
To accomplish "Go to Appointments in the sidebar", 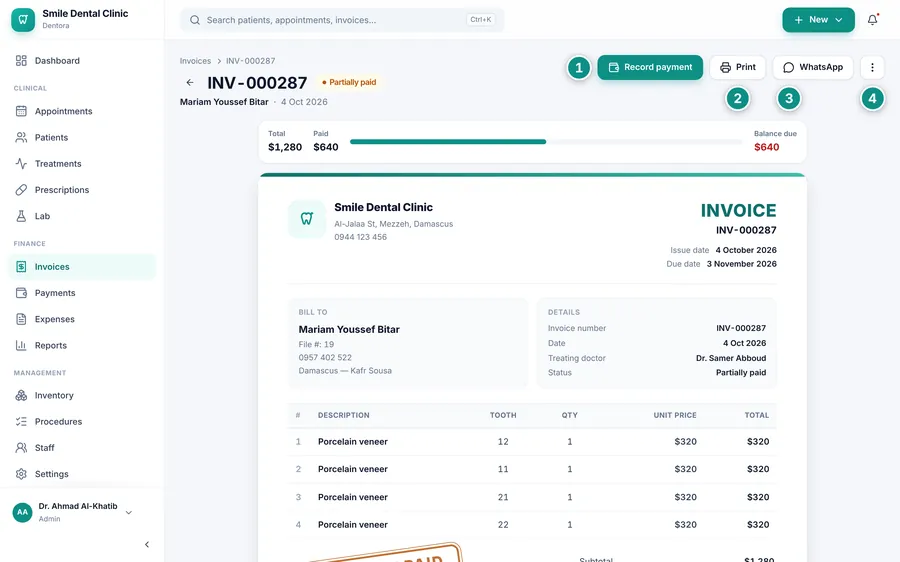I will (82, 111).
